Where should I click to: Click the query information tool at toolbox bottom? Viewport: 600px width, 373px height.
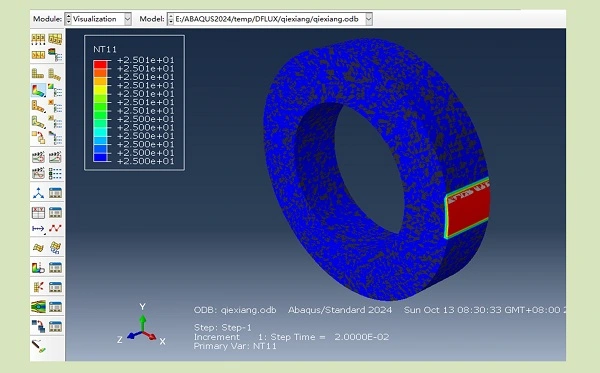38,346
